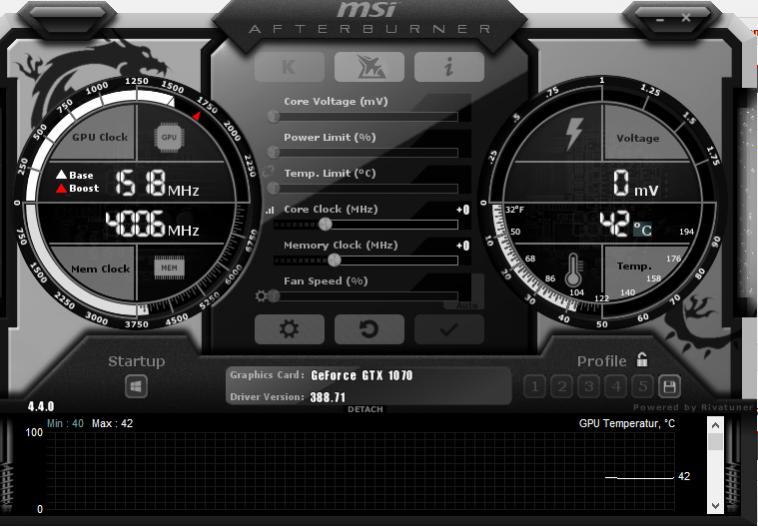The height and width of the screenshot is (530, 758).
Task: Select profile slot 3
Action: pos(589,386)
